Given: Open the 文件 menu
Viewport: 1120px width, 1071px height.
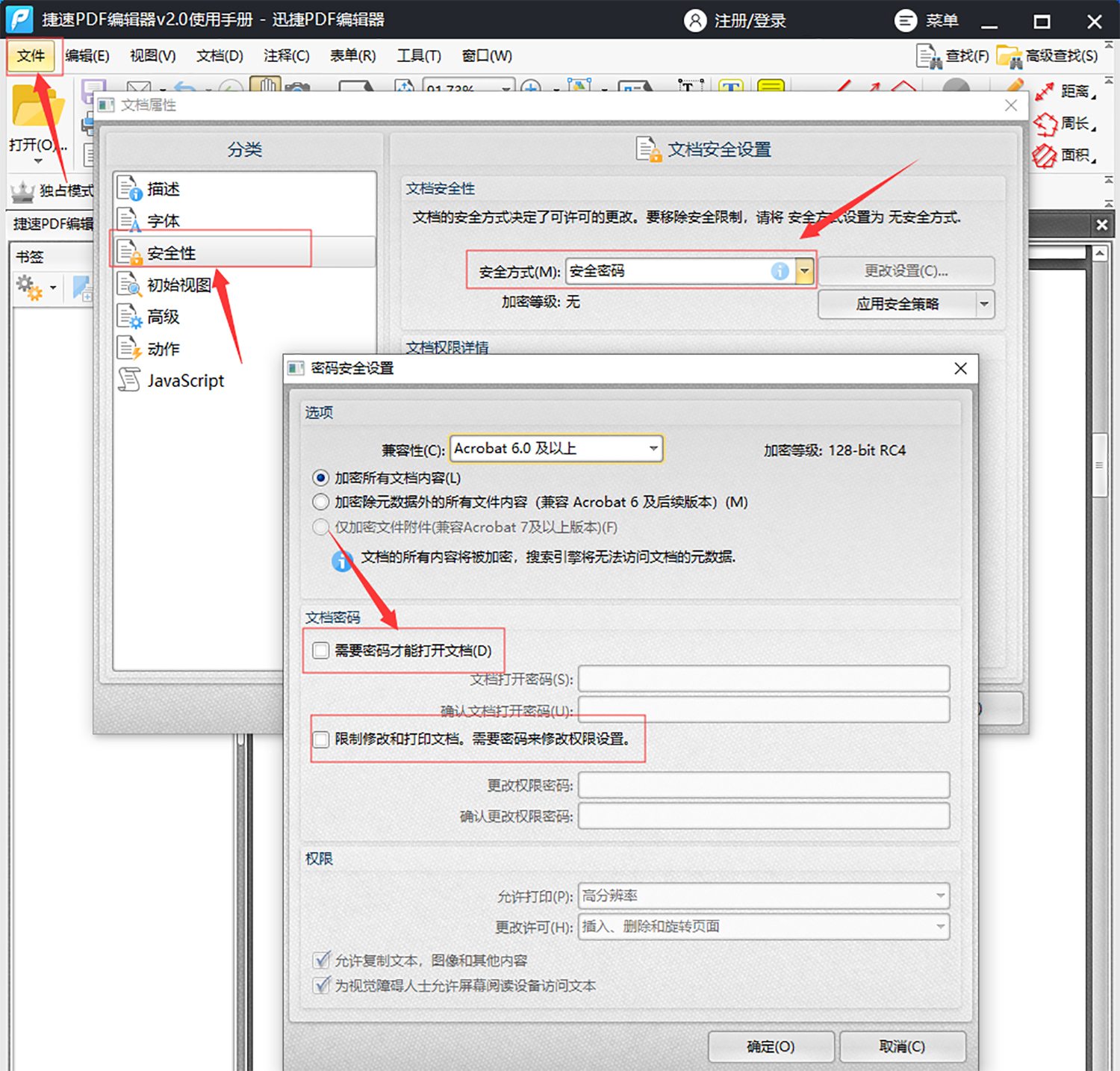Looking at the screenshot, I should [x=31, y=56].
